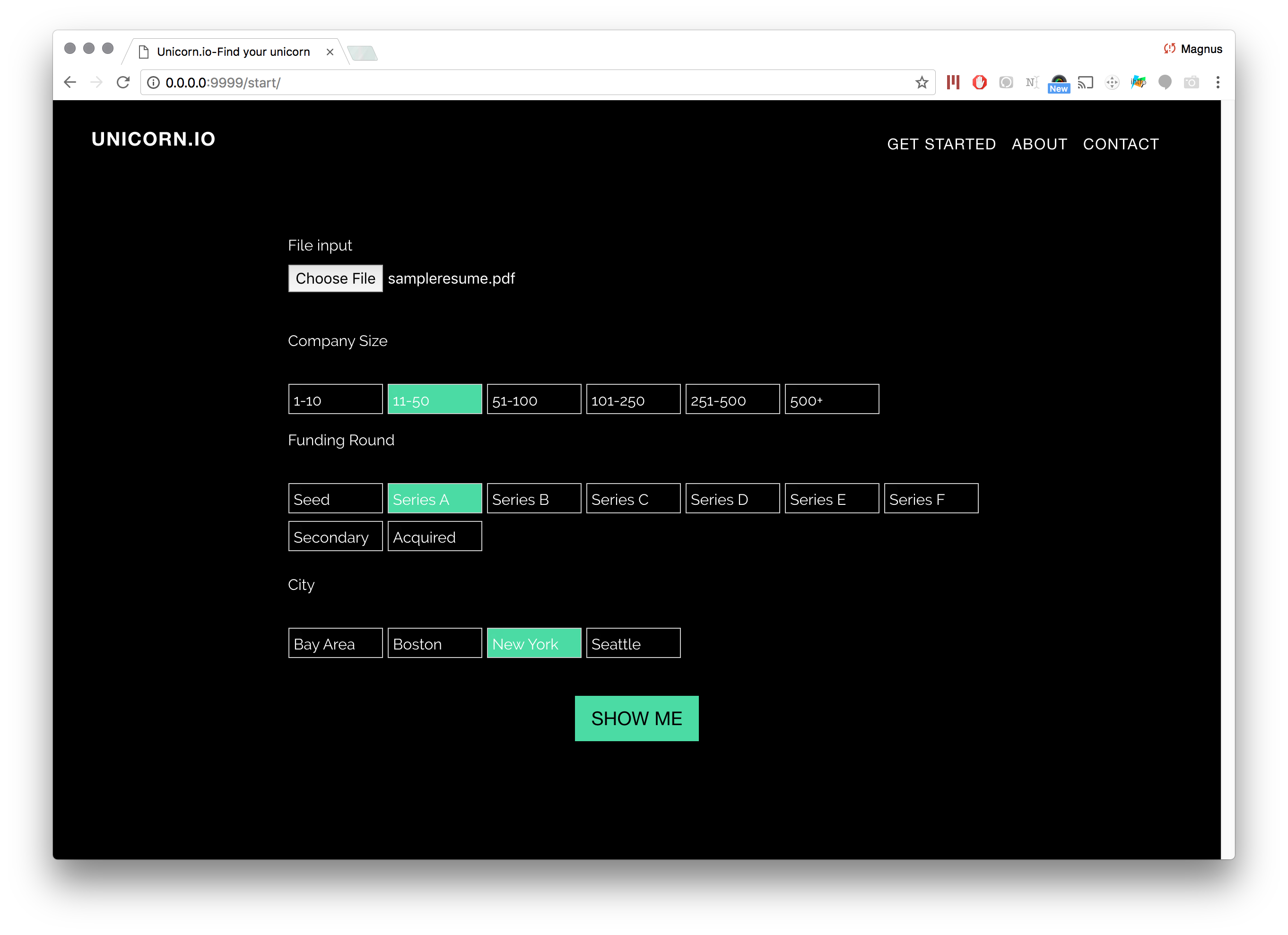
Task: Click the lens icon with New badge
Action: 1059,83
